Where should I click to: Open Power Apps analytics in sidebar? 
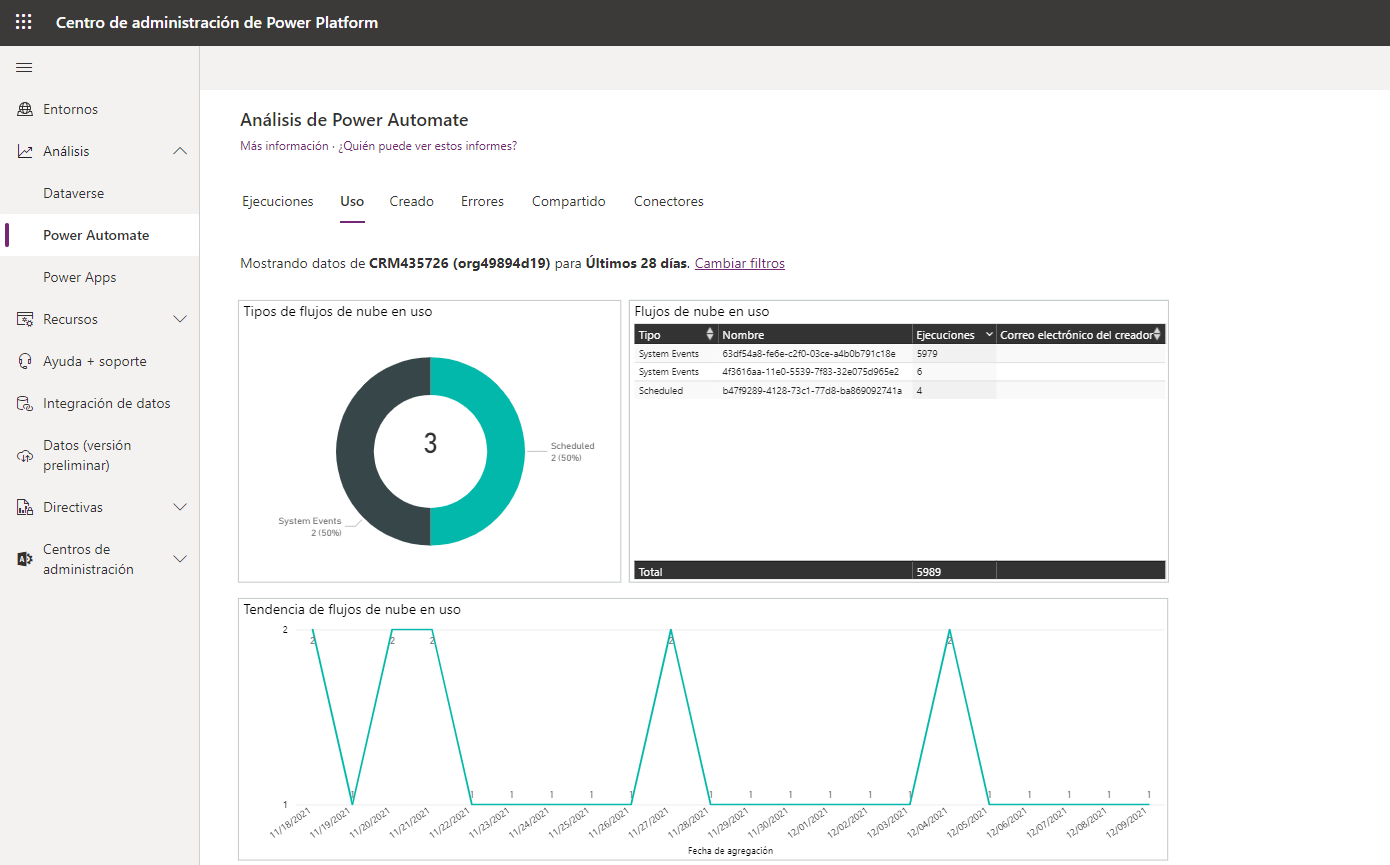pos(80,277)
